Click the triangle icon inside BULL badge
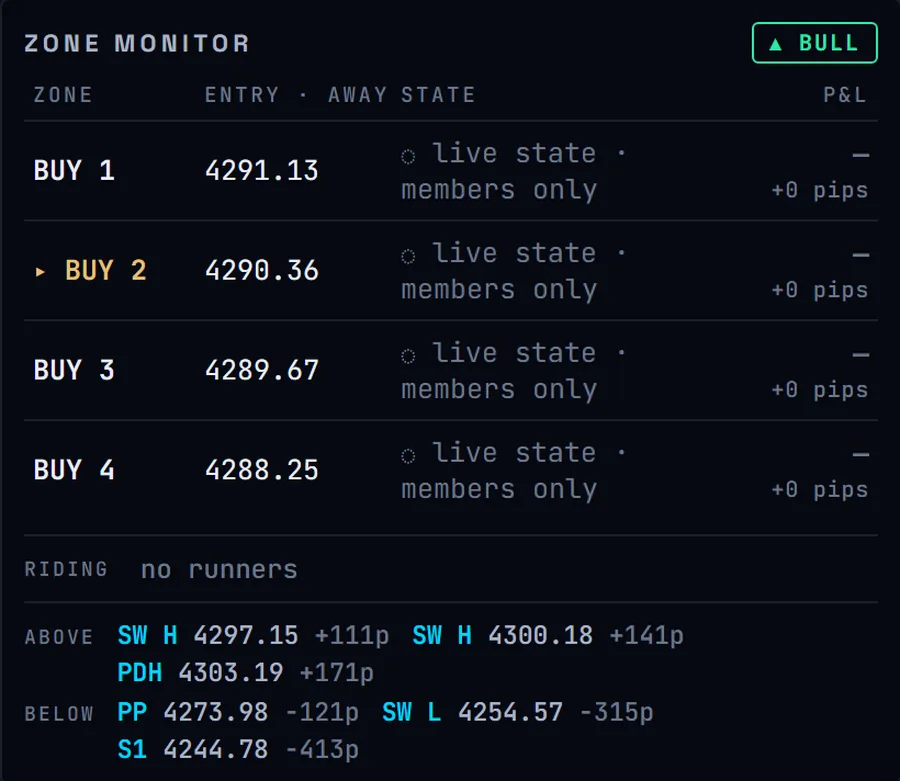Image resolution: width=900 pixels, height=781 pixels. point(775,44)
